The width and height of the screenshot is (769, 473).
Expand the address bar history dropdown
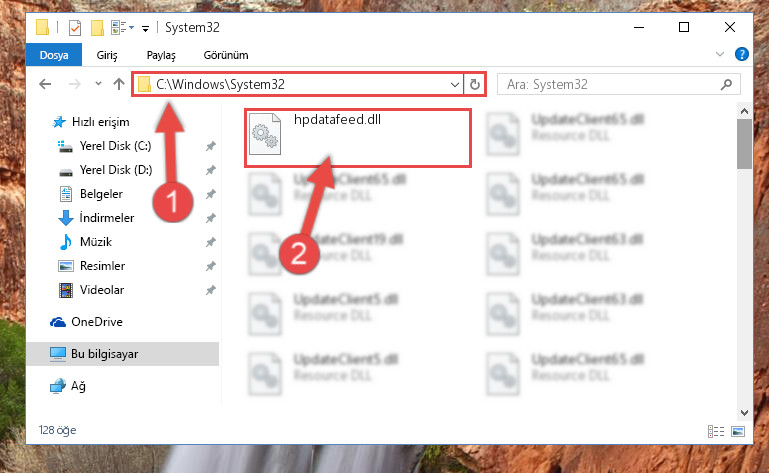click(455, 84)
